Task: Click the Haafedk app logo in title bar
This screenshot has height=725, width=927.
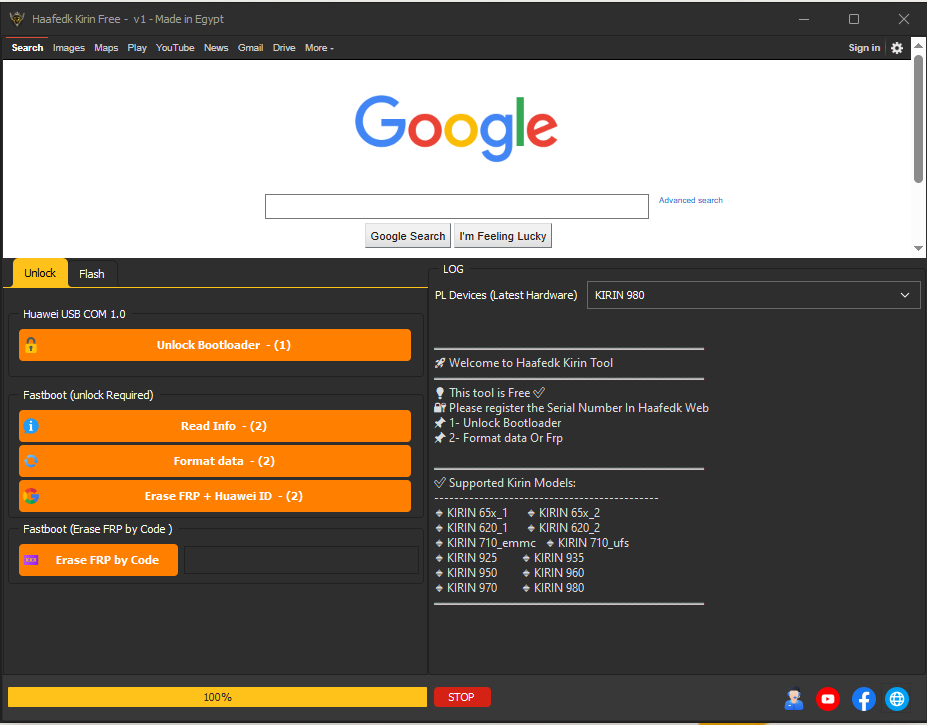Action: coord(17,19)
